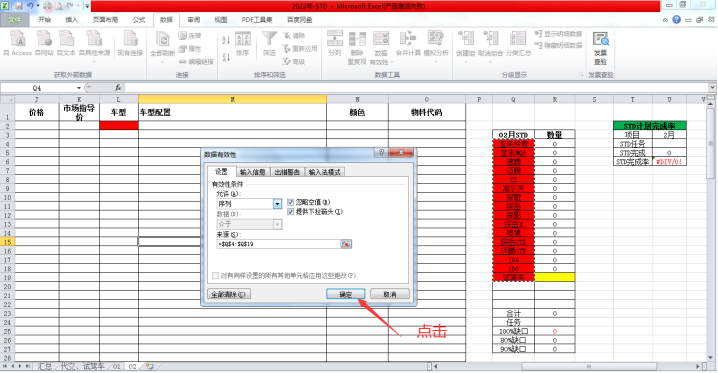Switch to the 出错警告 dialog tab
The height and width of the screenshot is (373, 718).
tap(287, 172)
